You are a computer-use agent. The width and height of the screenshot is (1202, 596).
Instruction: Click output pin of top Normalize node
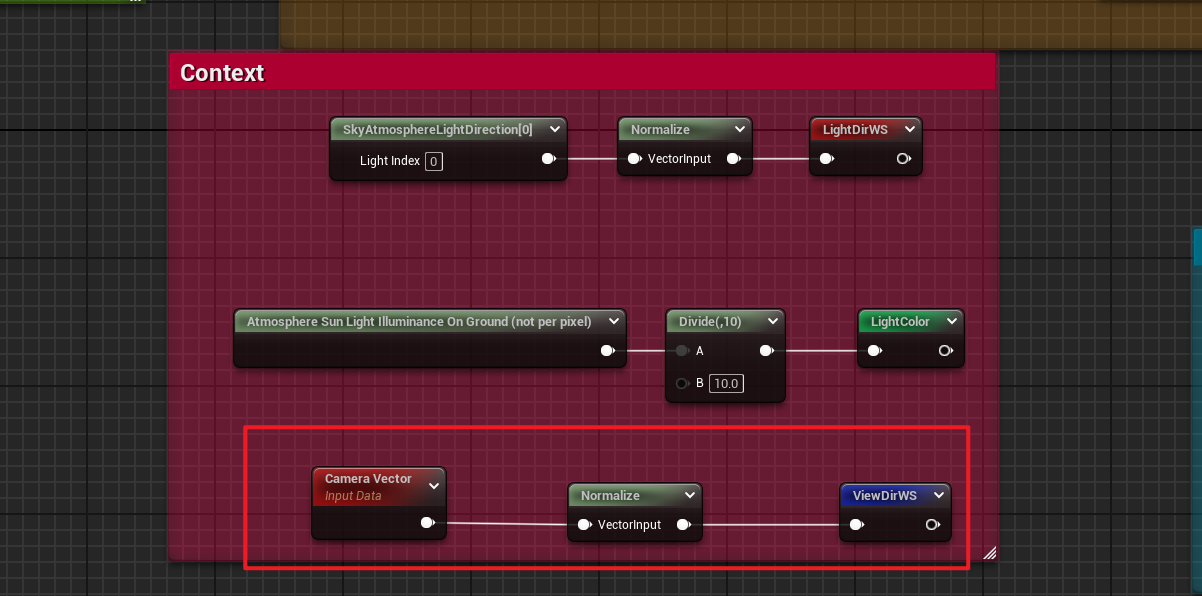[733, 159]
